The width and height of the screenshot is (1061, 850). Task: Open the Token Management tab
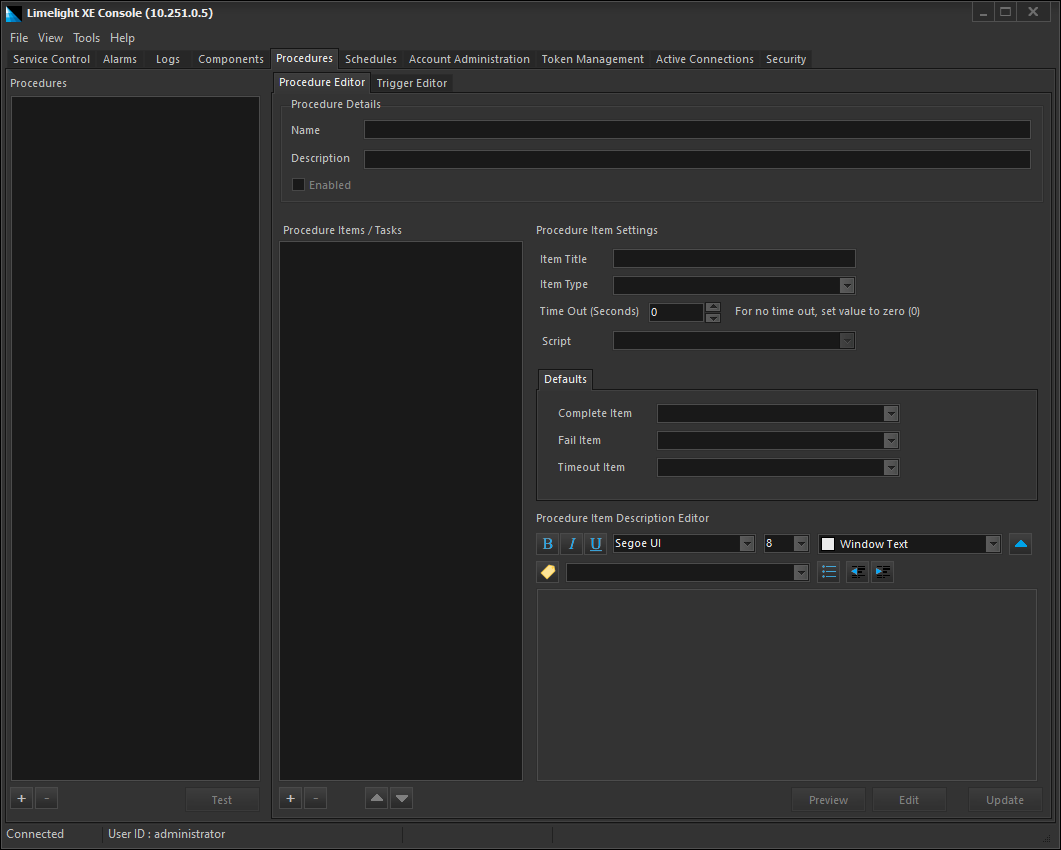(x=593, y=60)
